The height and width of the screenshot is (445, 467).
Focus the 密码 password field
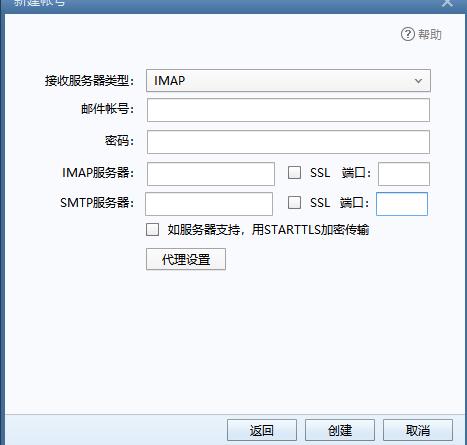pos(288,142)
